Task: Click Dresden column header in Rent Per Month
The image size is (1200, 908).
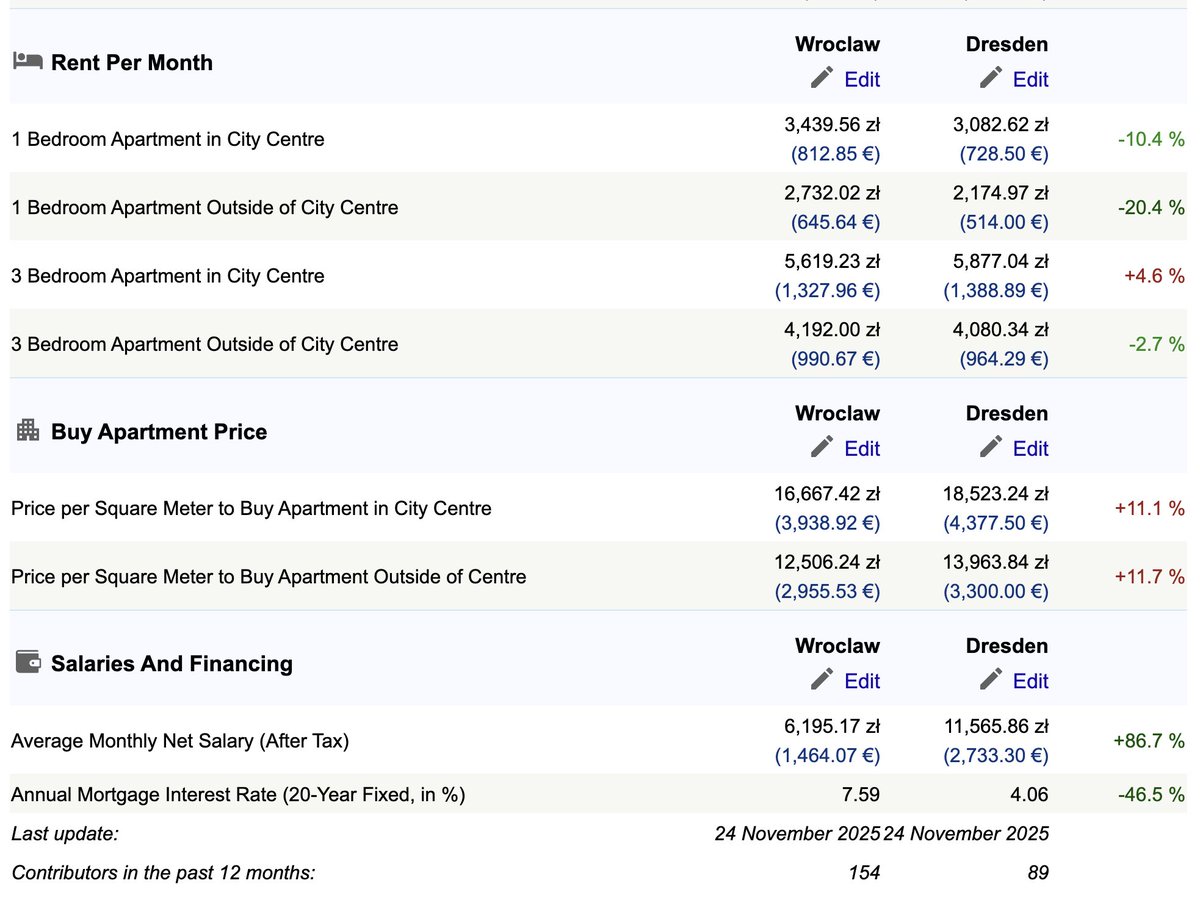Action: point(1007,44)
